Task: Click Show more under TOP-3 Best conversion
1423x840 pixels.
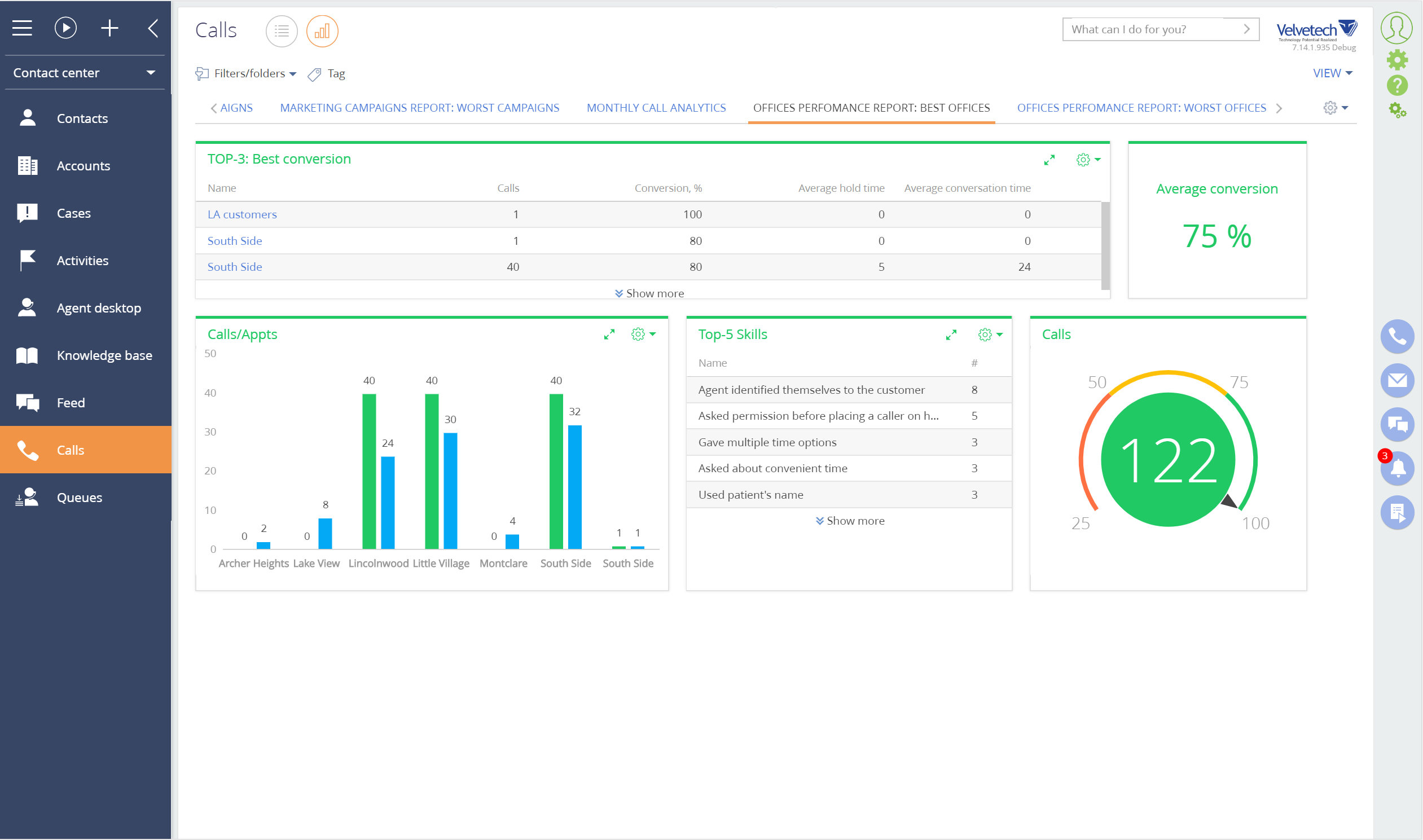Action: (649, 293)
